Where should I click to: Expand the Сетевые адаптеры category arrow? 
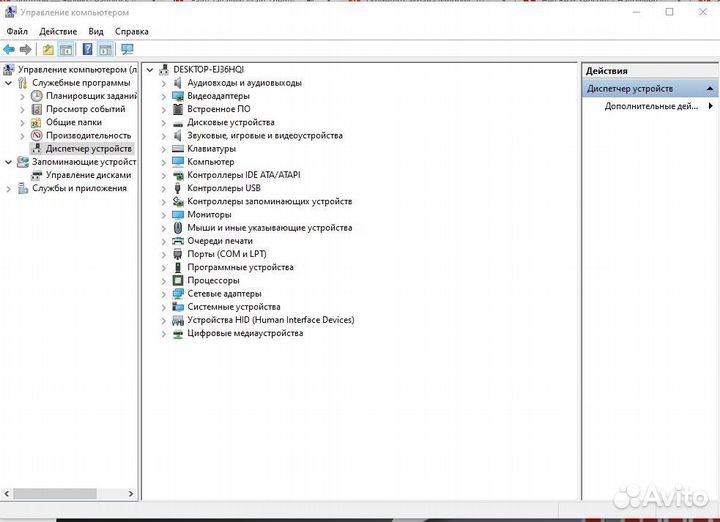click(x=164, y=294)
